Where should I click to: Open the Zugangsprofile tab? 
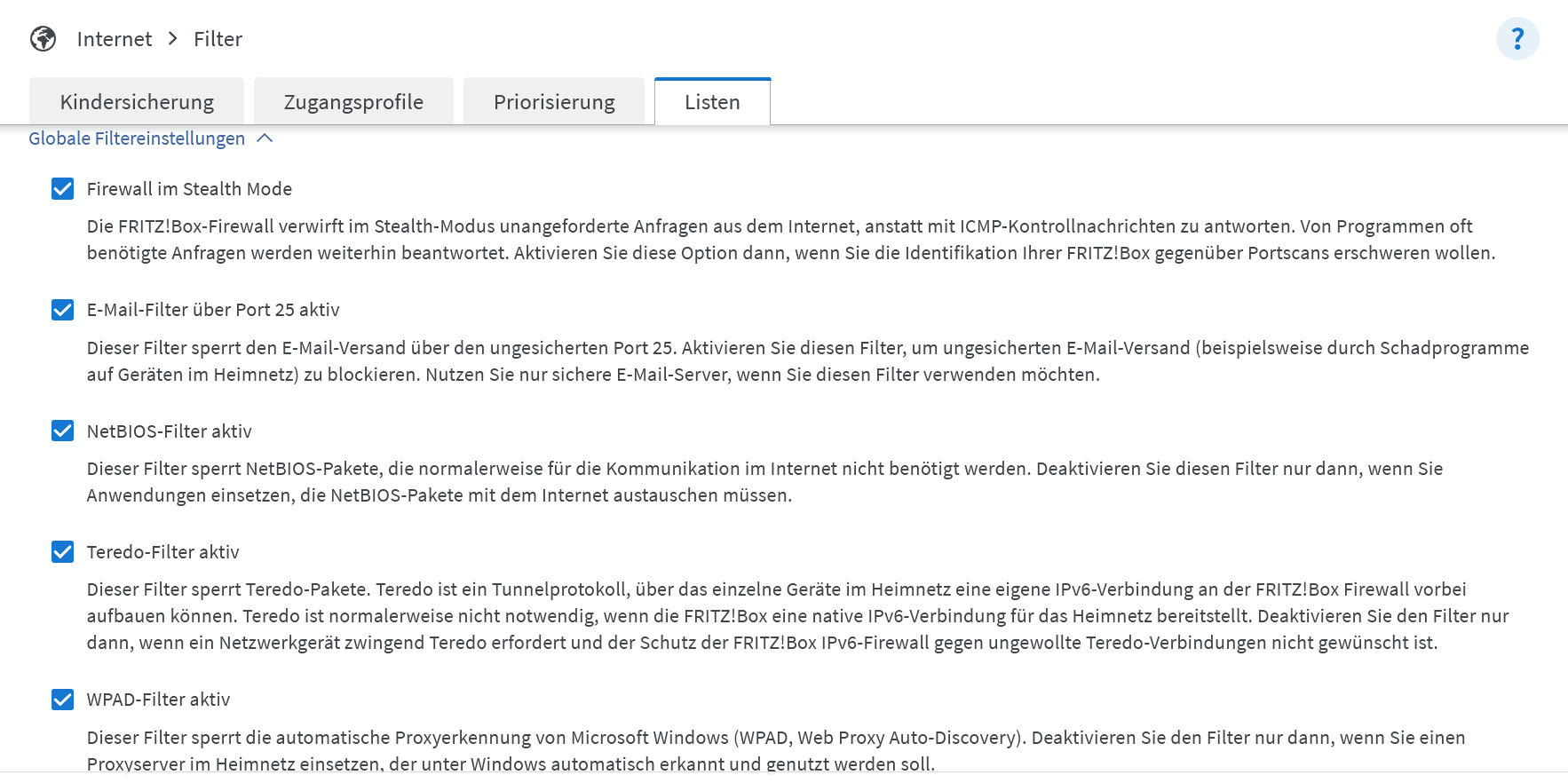[x=353, y=102]
